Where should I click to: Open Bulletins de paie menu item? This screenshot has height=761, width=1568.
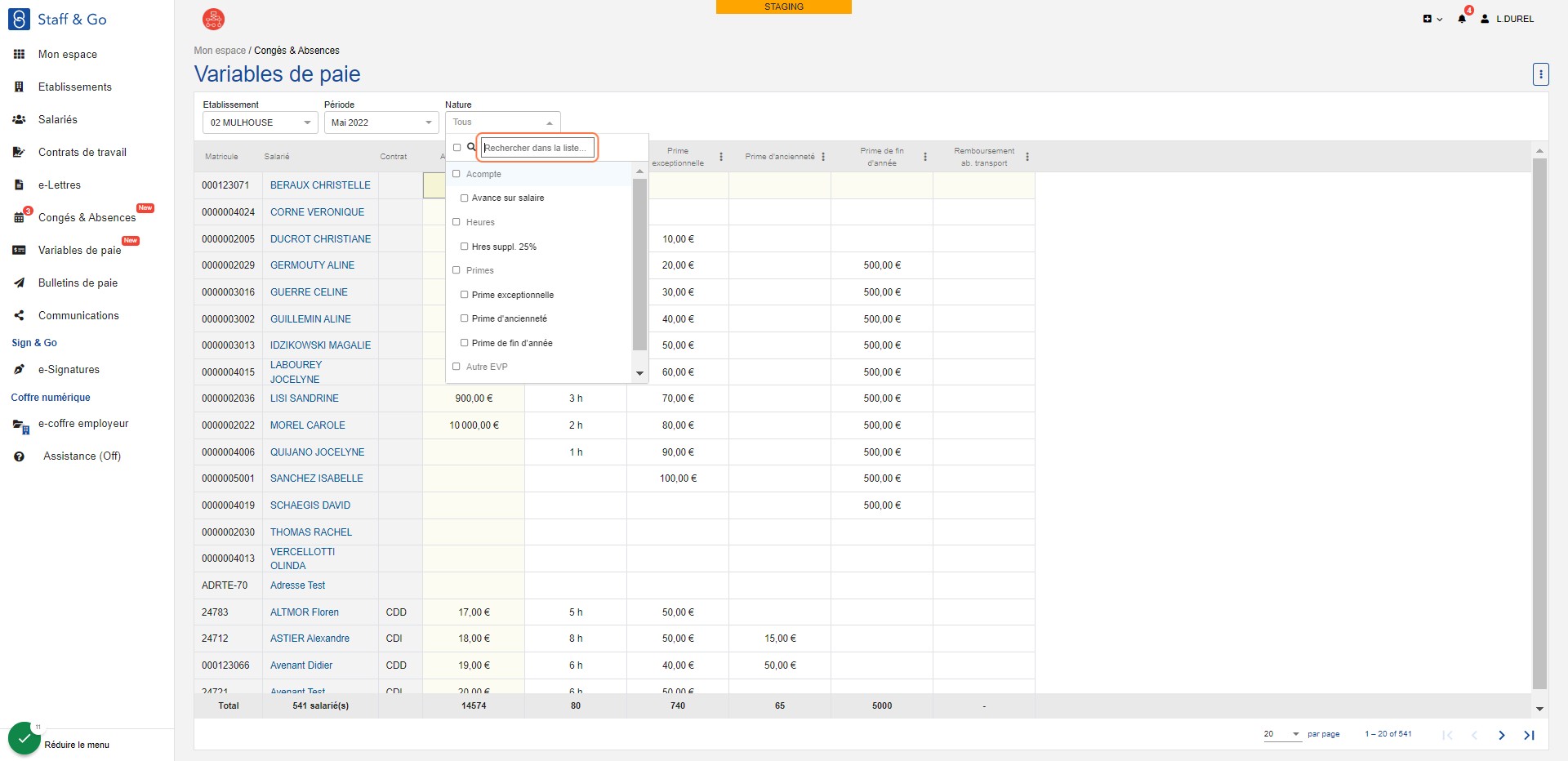(78, 283)
